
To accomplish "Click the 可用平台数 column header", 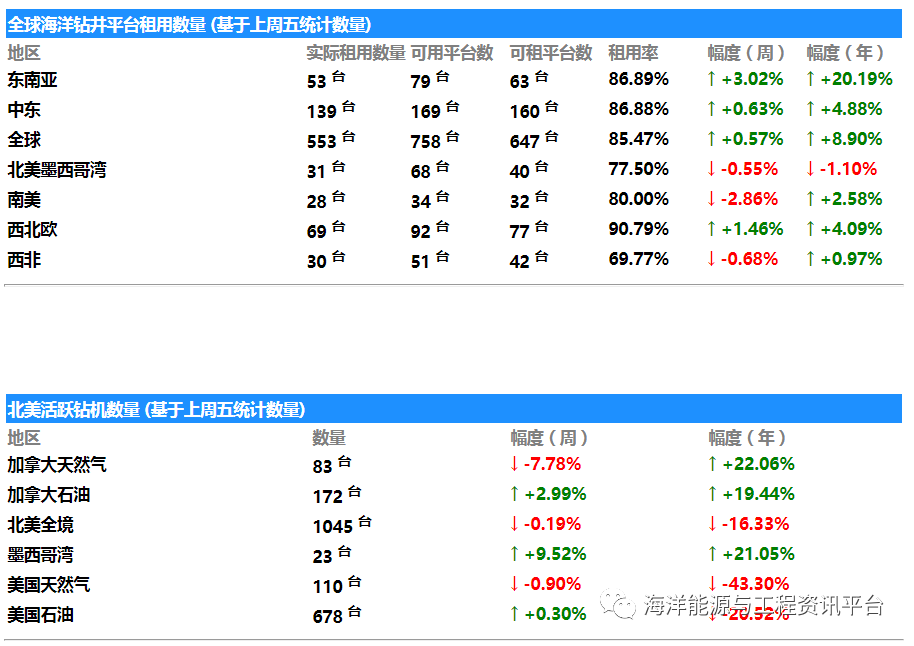I will (452, 53).
